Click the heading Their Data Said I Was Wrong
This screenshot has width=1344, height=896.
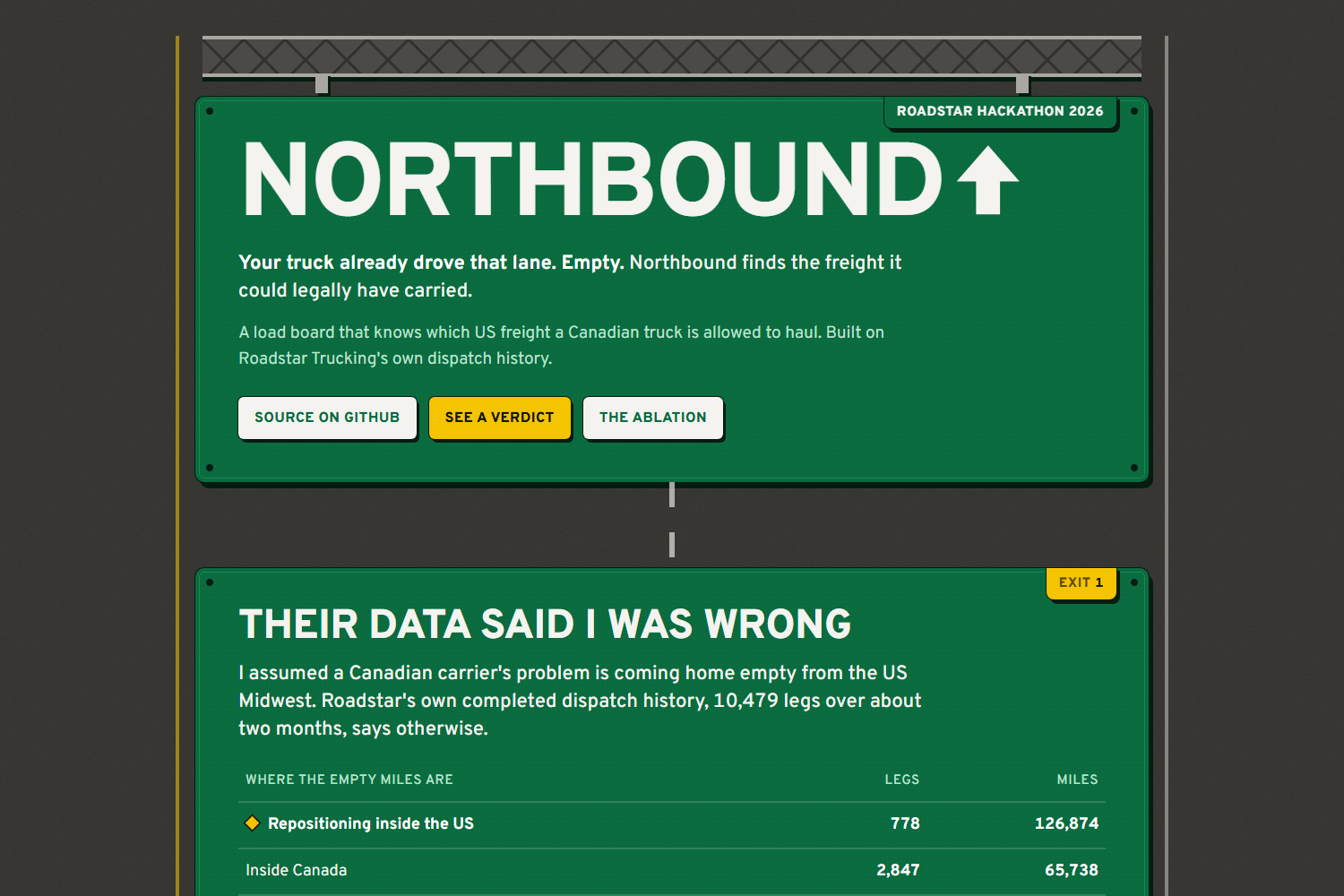tap(545, 625)
